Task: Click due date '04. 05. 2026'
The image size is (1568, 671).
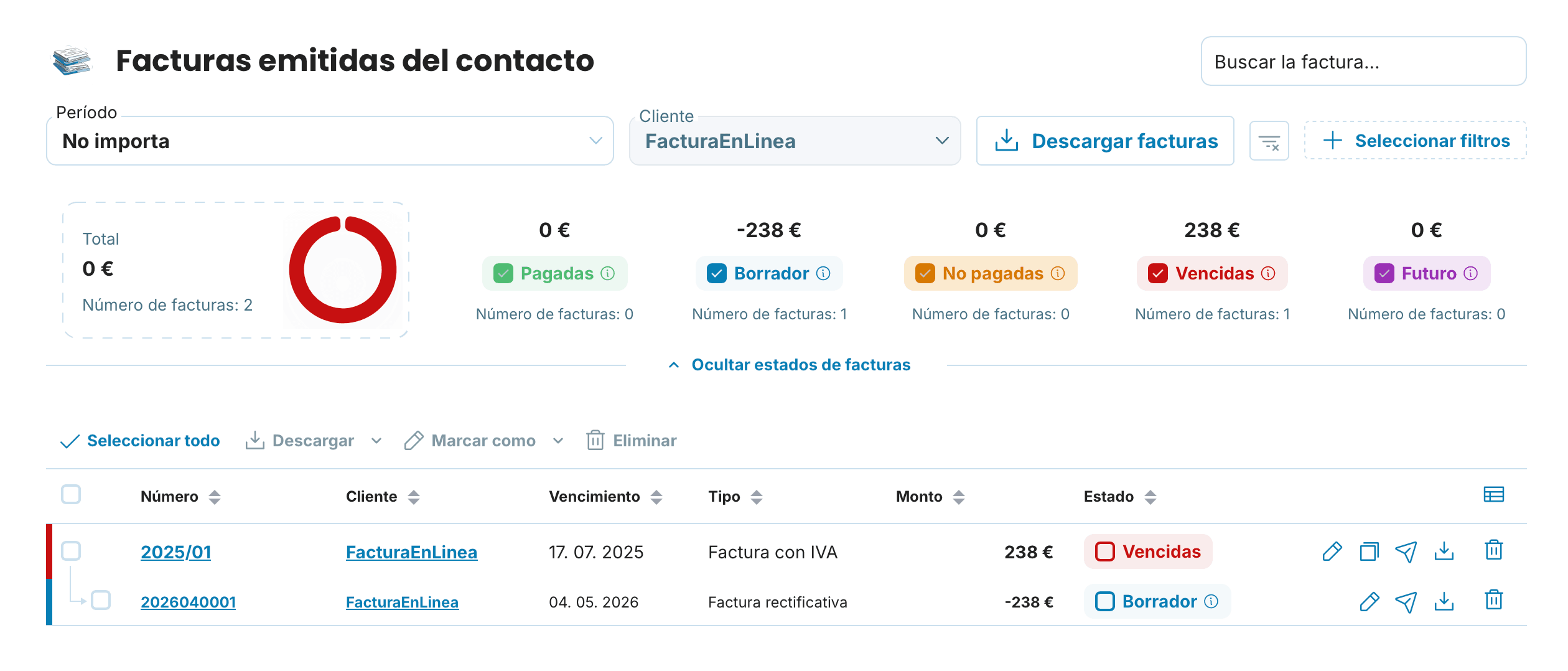Action: tap(594, 602)
